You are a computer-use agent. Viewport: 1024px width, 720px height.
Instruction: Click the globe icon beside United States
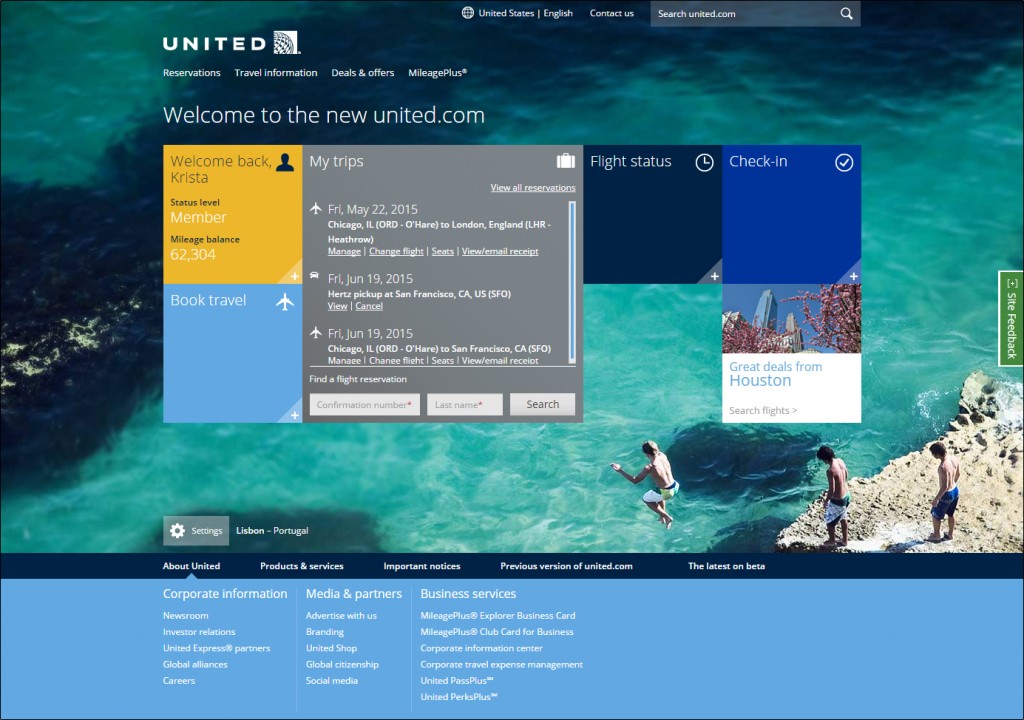point(467,13)
